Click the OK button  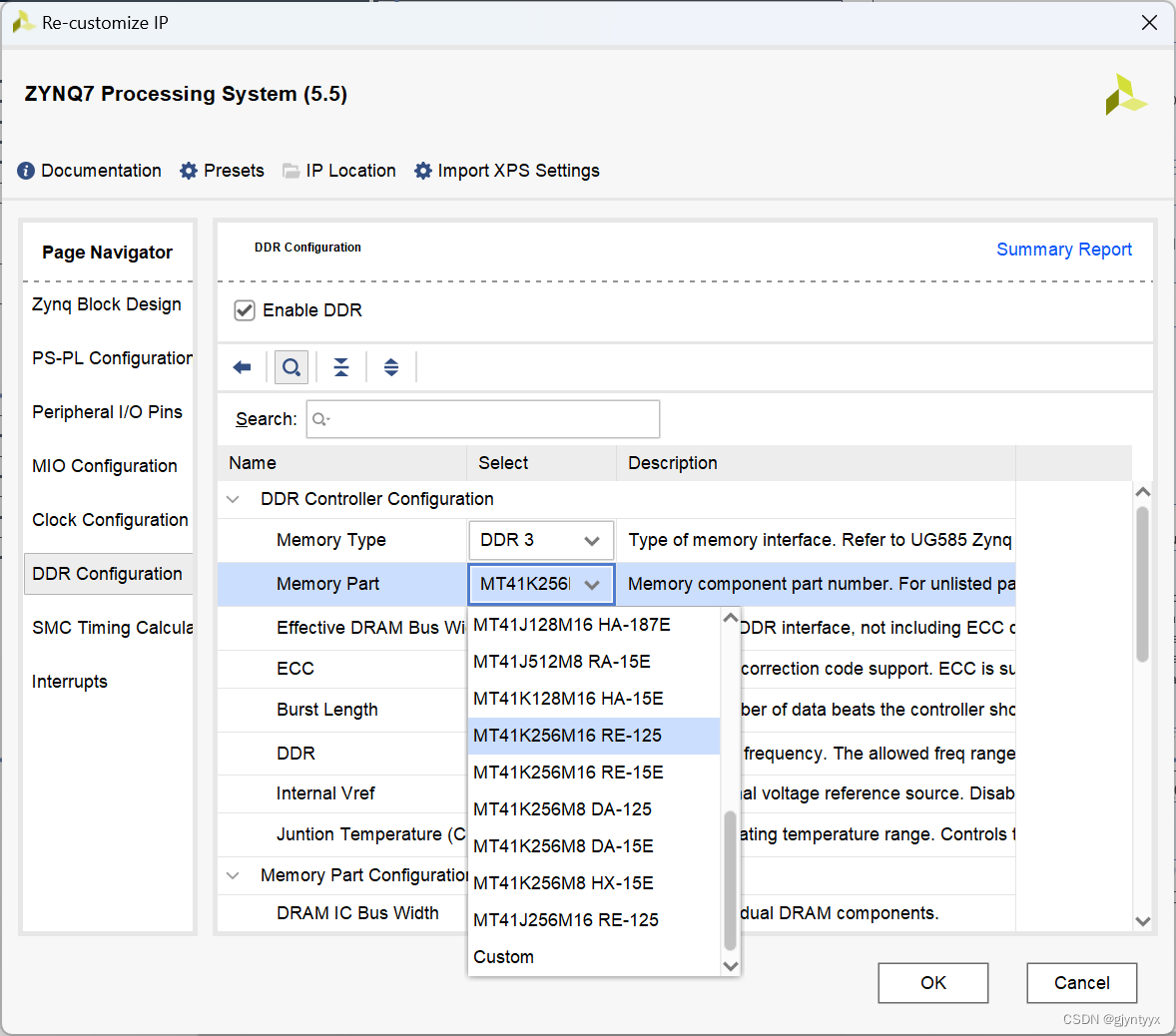(933, 983)
